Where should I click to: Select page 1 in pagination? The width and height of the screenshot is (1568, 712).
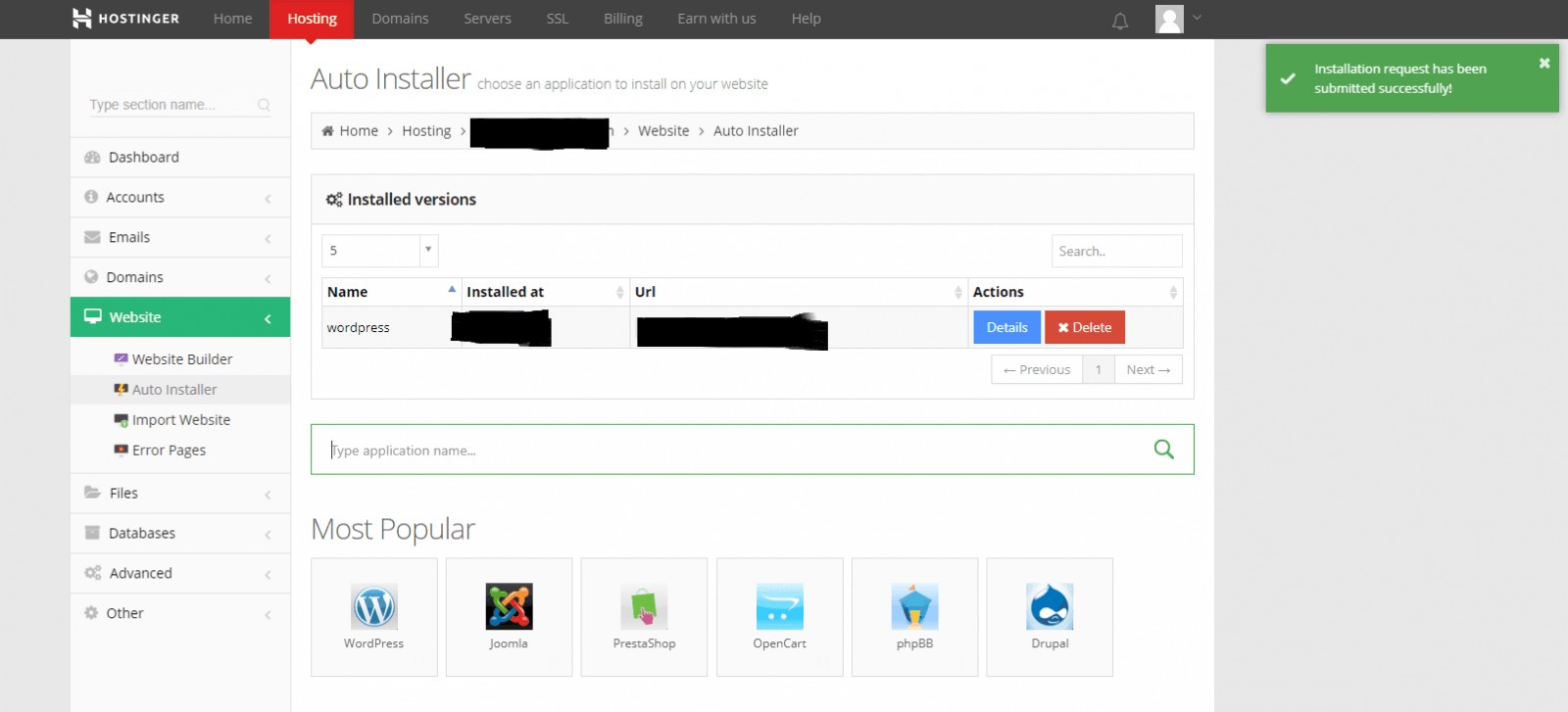[x=1099, y=369]
